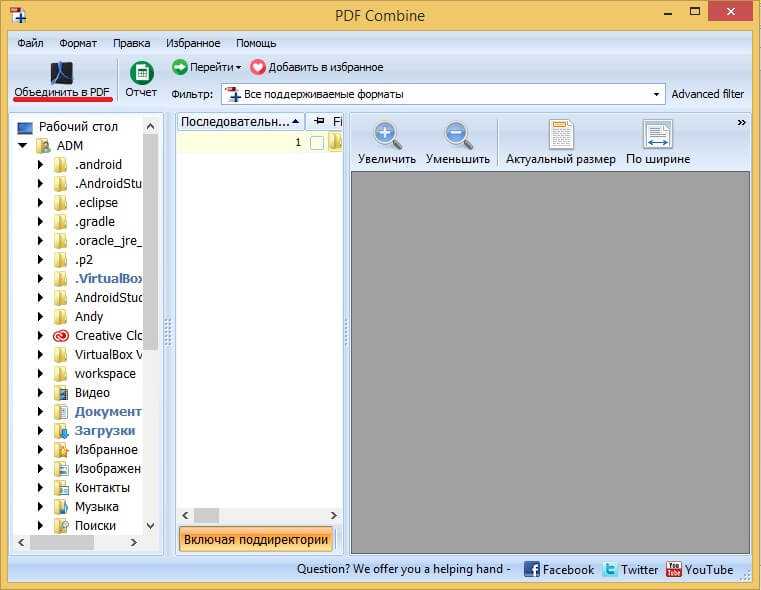Viewport: 761px width, 590px height.
Task: Expand the .eclipse folder node
Action: (x=40, y=202)
